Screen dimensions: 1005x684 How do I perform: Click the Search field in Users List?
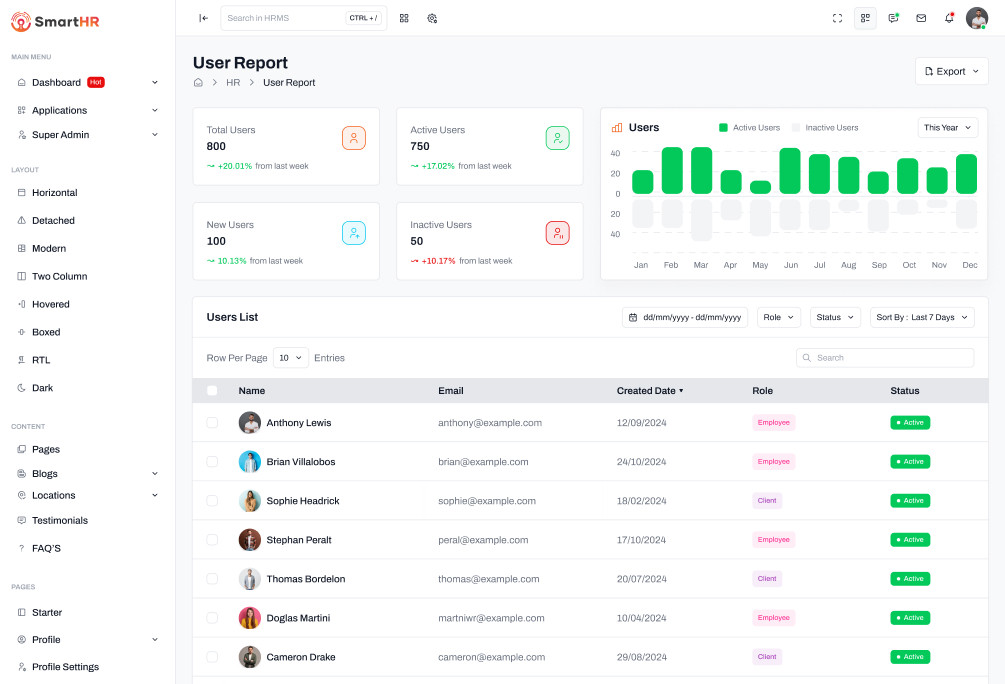pos(885,358)
